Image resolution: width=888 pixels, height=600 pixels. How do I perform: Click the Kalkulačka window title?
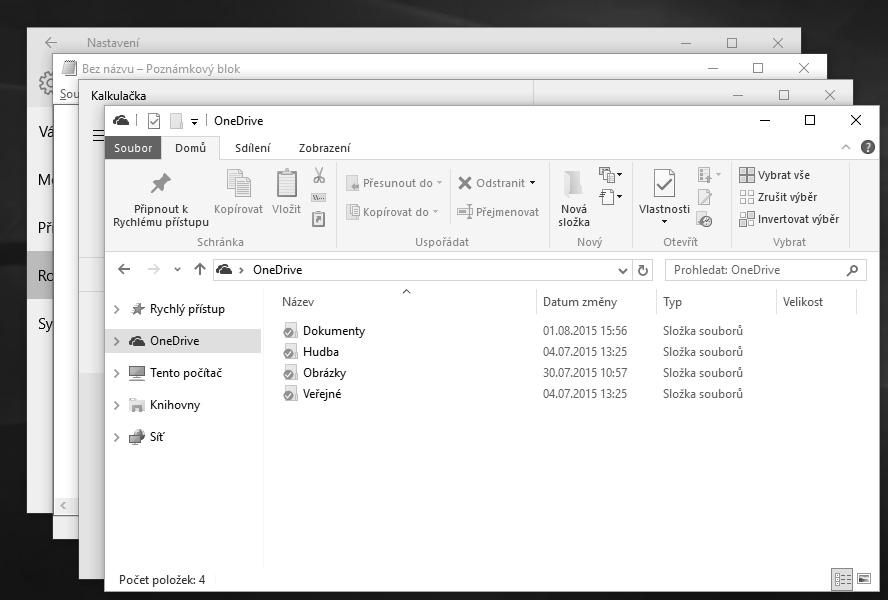pos(118,95)
